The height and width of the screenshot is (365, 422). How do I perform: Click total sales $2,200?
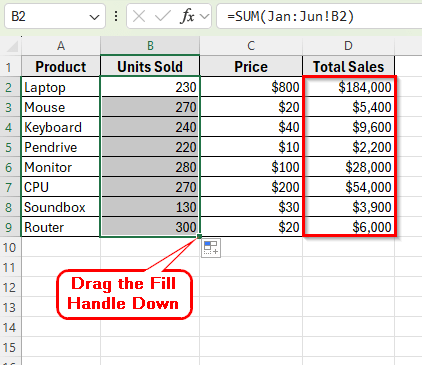tap(349, 147)
